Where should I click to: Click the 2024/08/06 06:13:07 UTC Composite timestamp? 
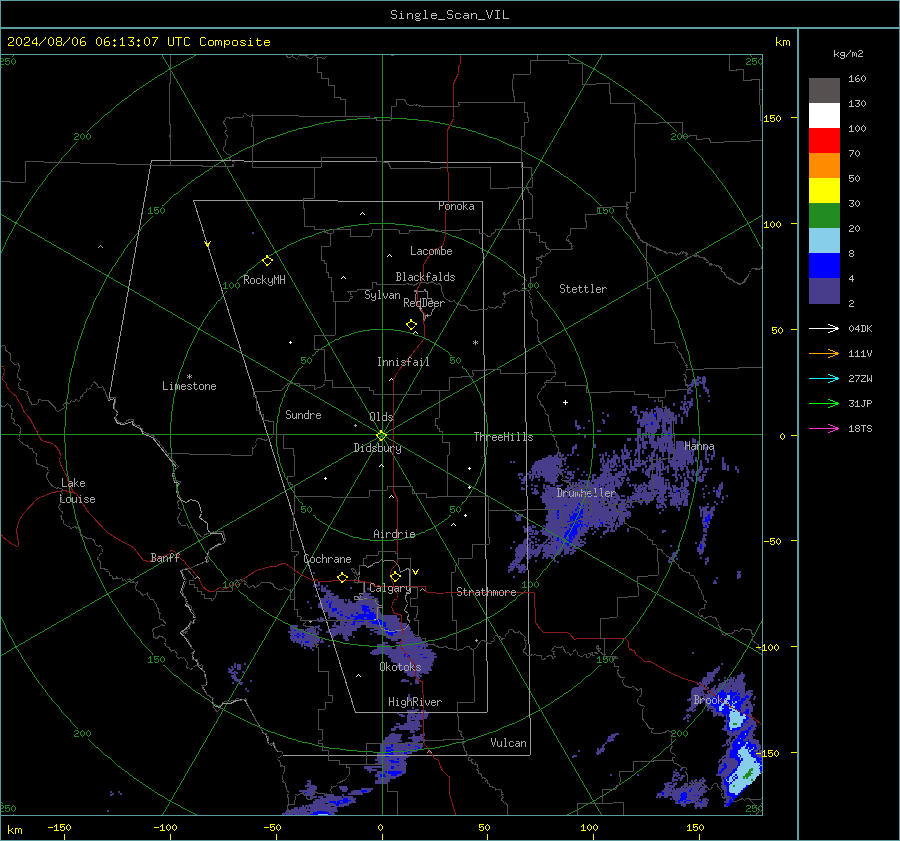(138, 42)
